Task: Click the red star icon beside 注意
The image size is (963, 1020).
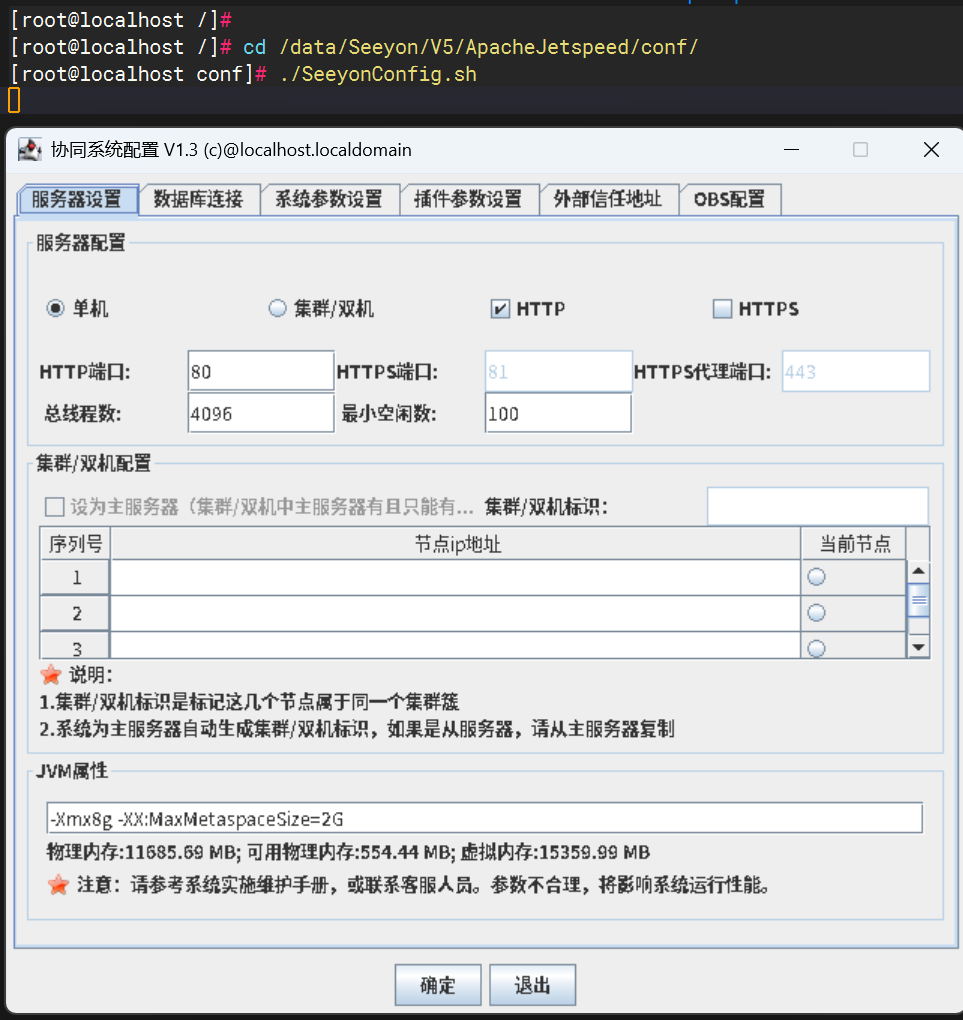Action: coord(58,885)
